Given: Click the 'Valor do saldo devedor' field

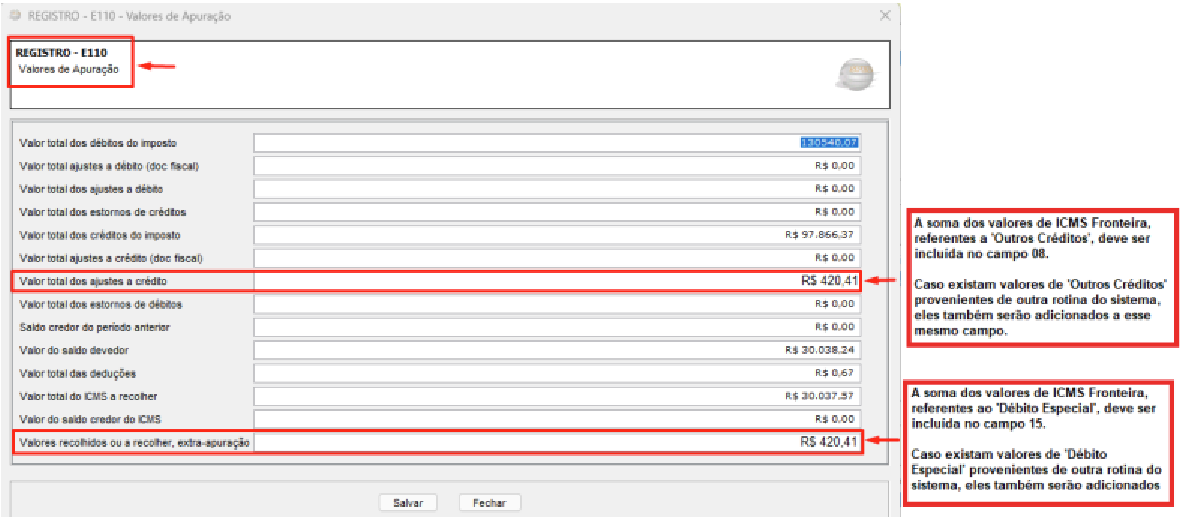Looking at the screenshot, I should (x=557, y=350).
